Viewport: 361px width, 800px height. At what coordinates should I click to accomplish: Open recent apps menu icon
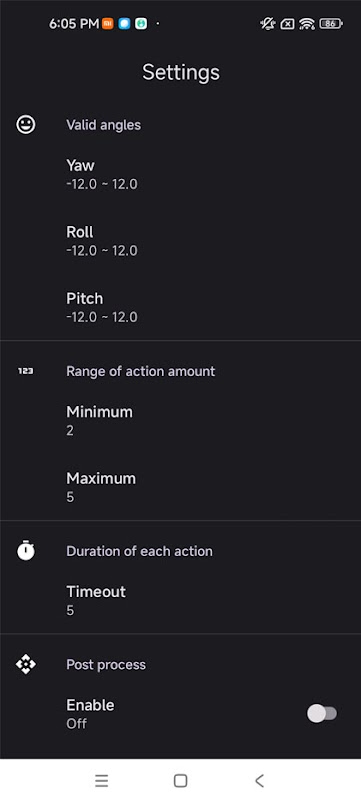[101, 780]
